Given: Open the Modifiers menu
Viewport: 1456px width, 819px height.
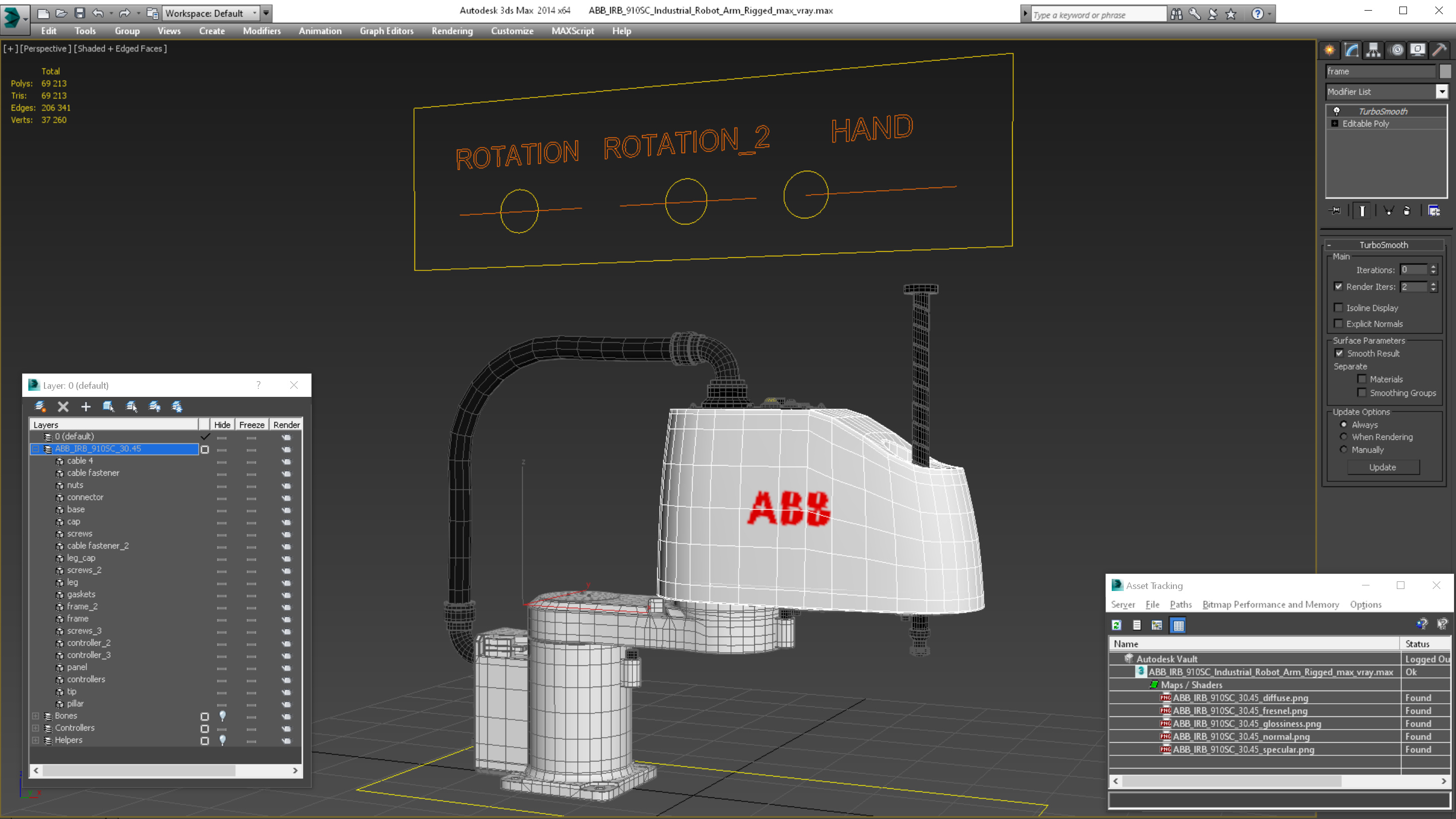Looking at the screenshot, I should pos(262,31).
